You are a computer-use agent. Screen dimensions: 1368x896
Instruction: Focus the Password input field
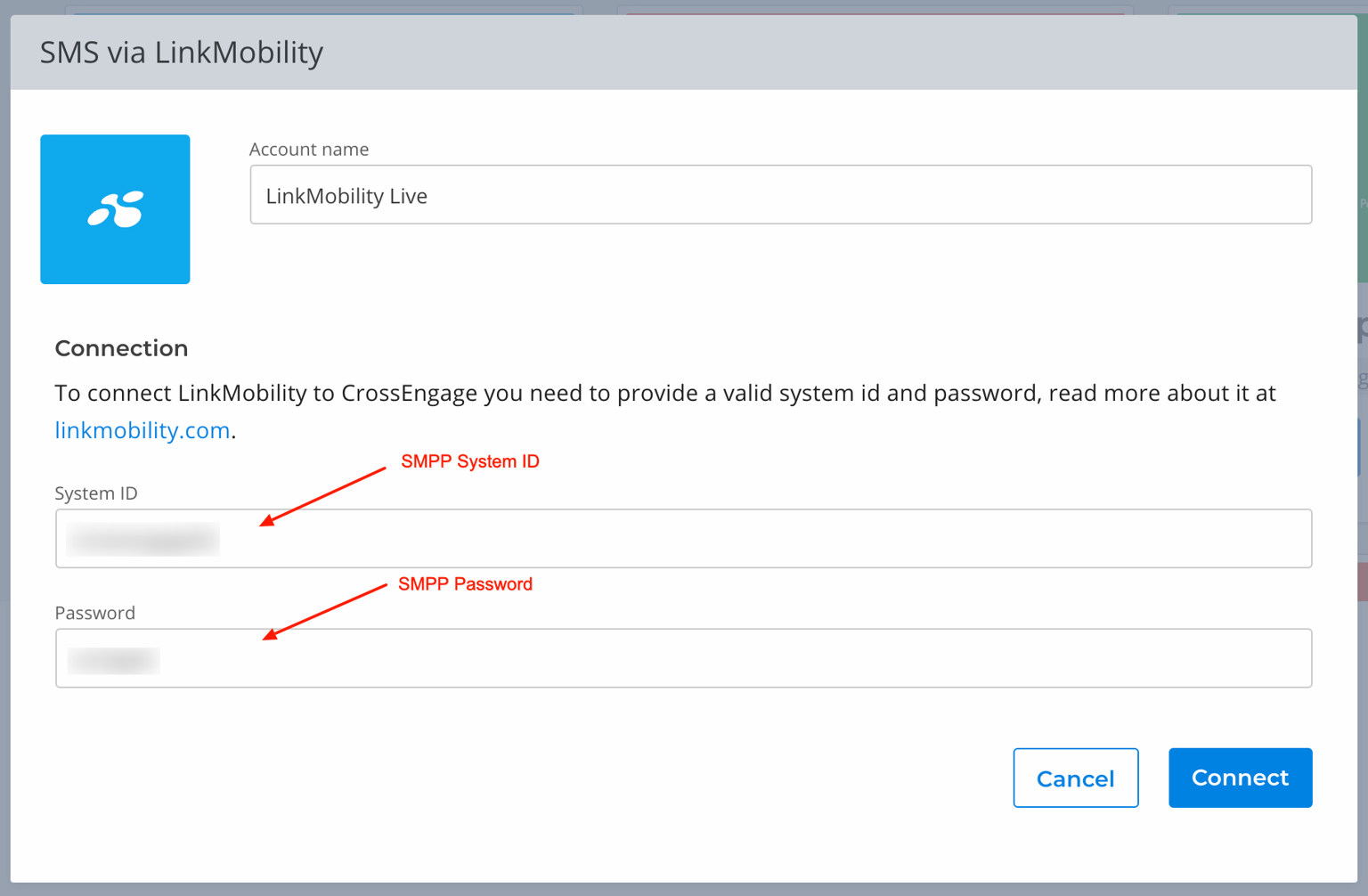(x=683, y=658)
